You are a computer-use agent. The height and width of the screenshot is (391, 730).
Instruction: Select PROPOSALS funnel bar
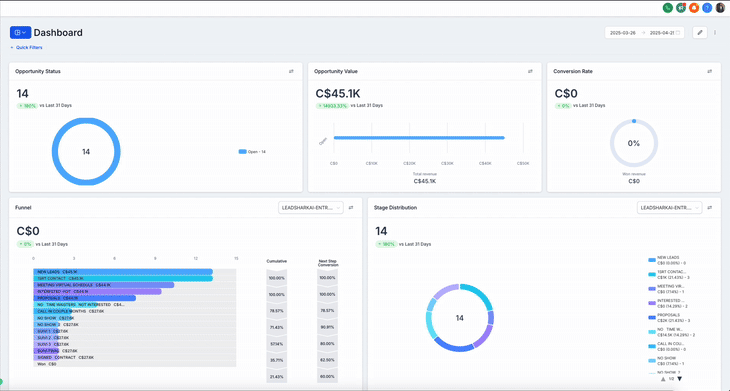85,298
